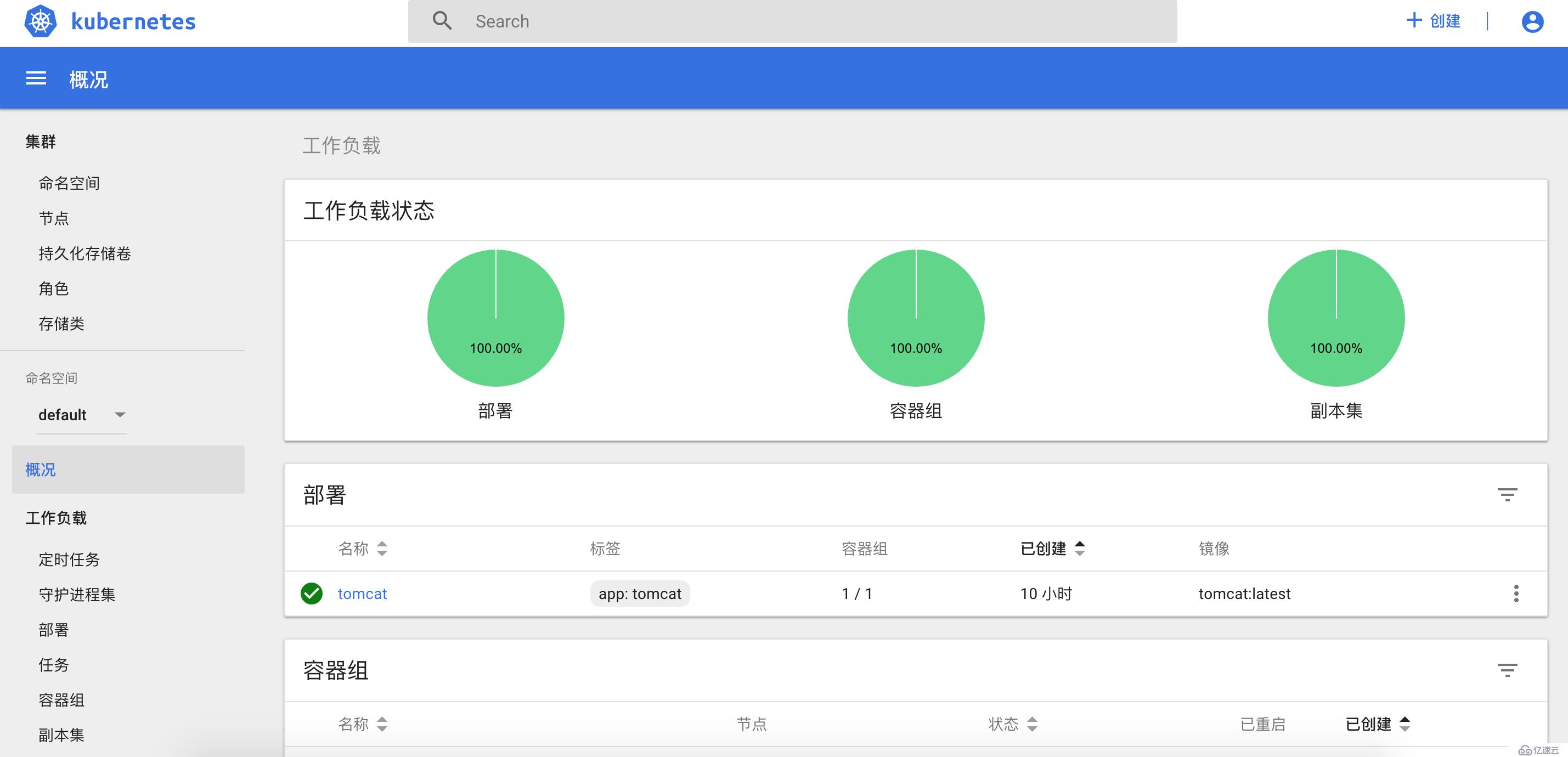This screenshot has width=1568, height=757.
Task: Click the tomcat:latest image cell
Action: pos(1244,594)
